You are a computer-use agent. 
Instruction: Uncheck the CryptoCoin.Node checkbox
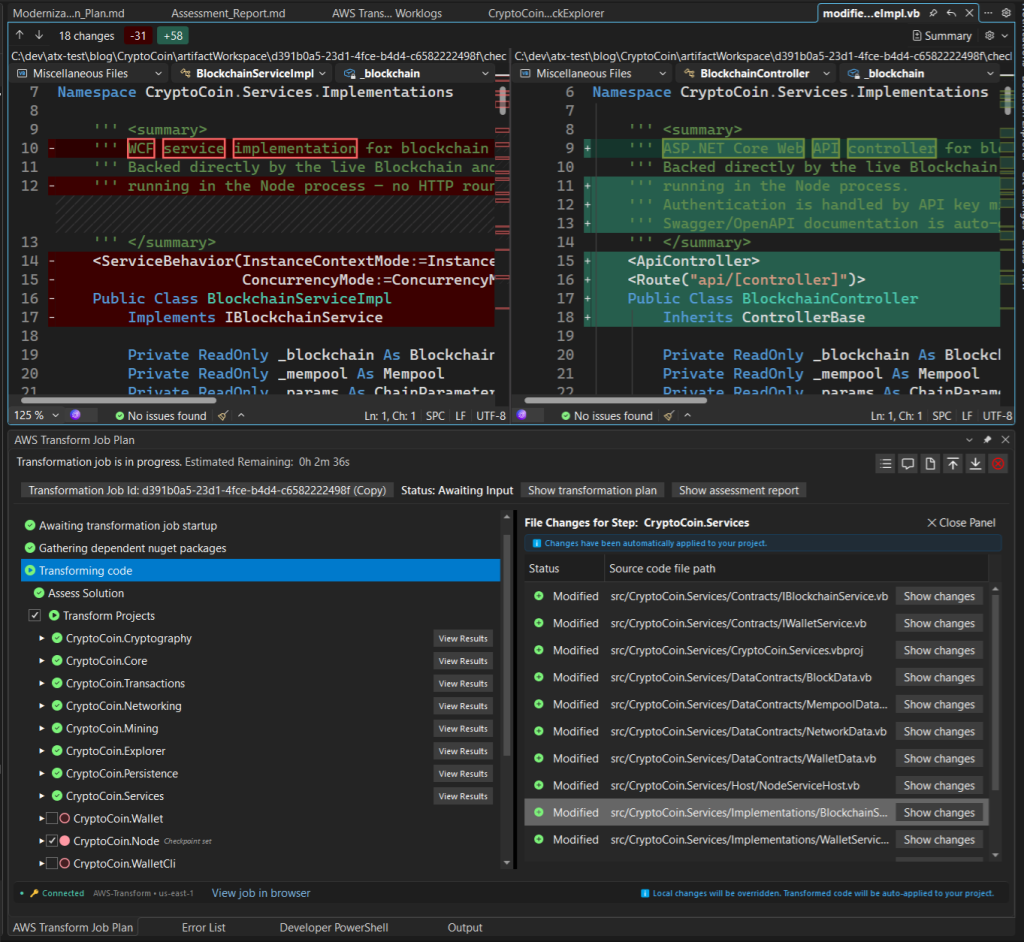(x=52, y=841)
